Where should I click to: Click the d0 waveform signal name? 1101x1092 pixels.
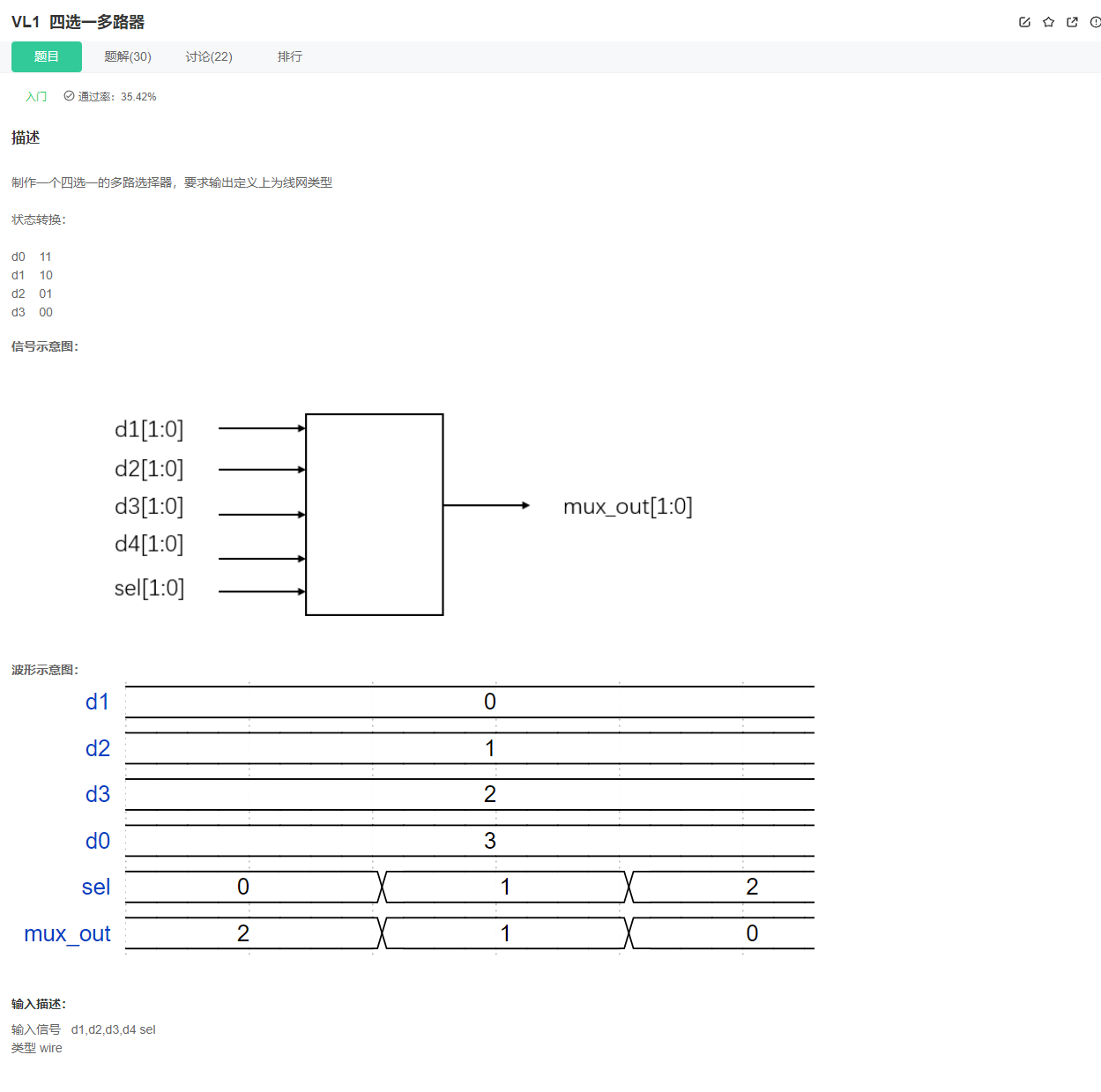pyautogui.click(x=98, y=841)
